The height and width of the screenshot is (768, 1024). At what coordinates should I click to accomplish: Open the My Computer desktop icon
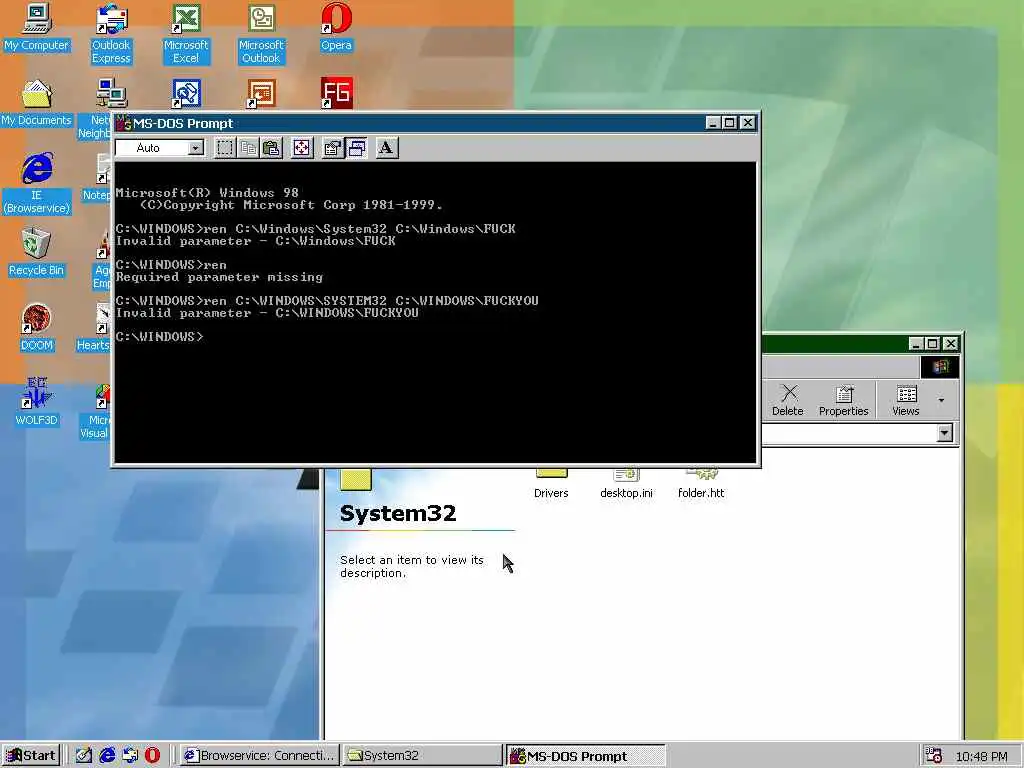pyautogui.click(x=37, y=27)
